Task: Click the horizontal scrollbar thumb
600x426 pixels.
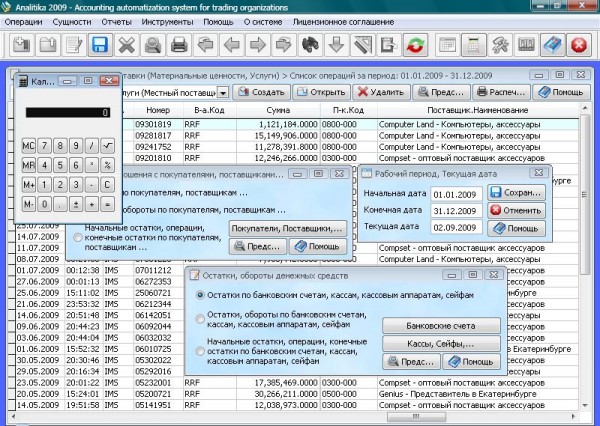Action: (x=416, y=416)
